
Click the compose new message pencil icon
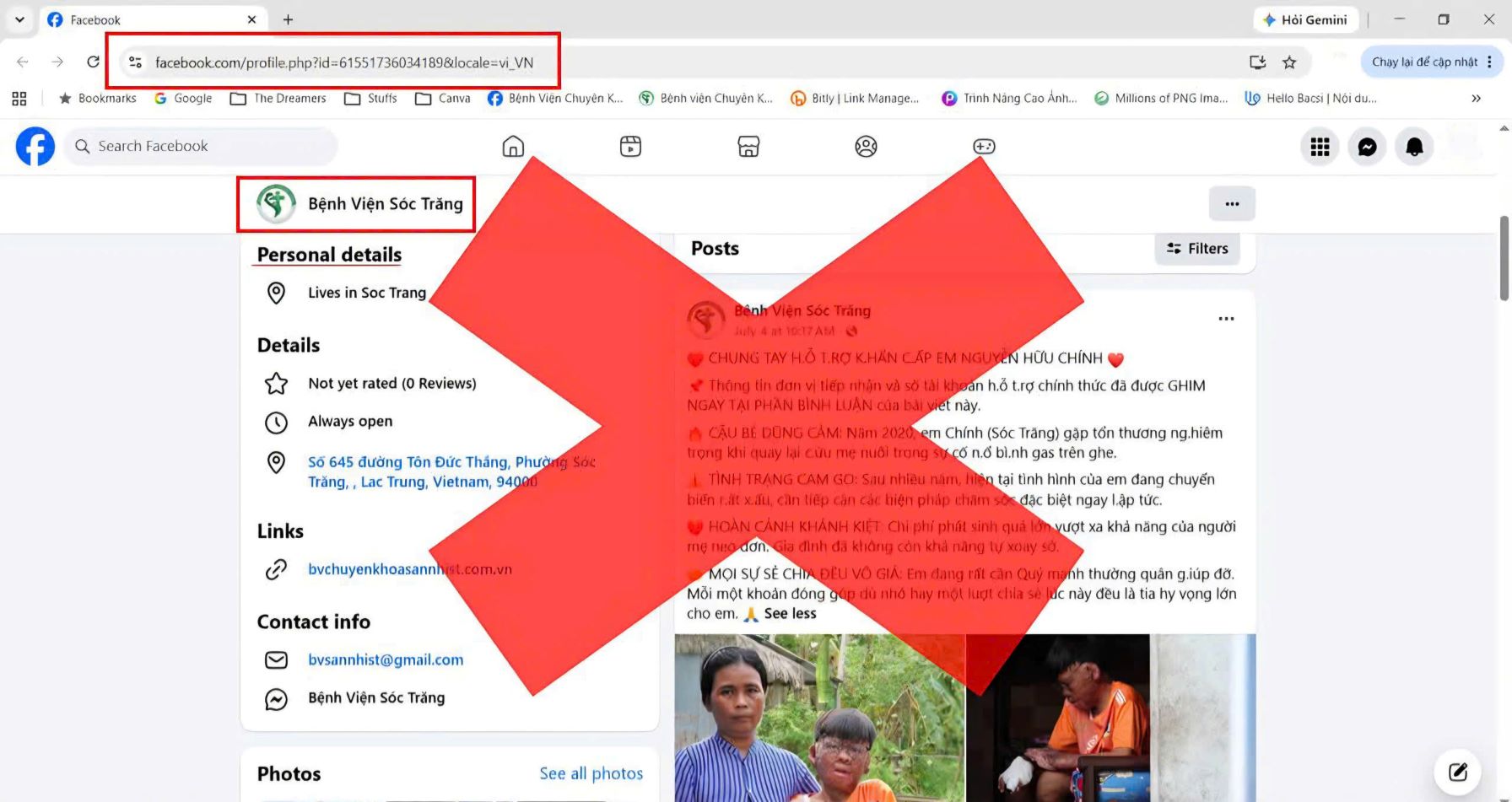[1458, 772]
